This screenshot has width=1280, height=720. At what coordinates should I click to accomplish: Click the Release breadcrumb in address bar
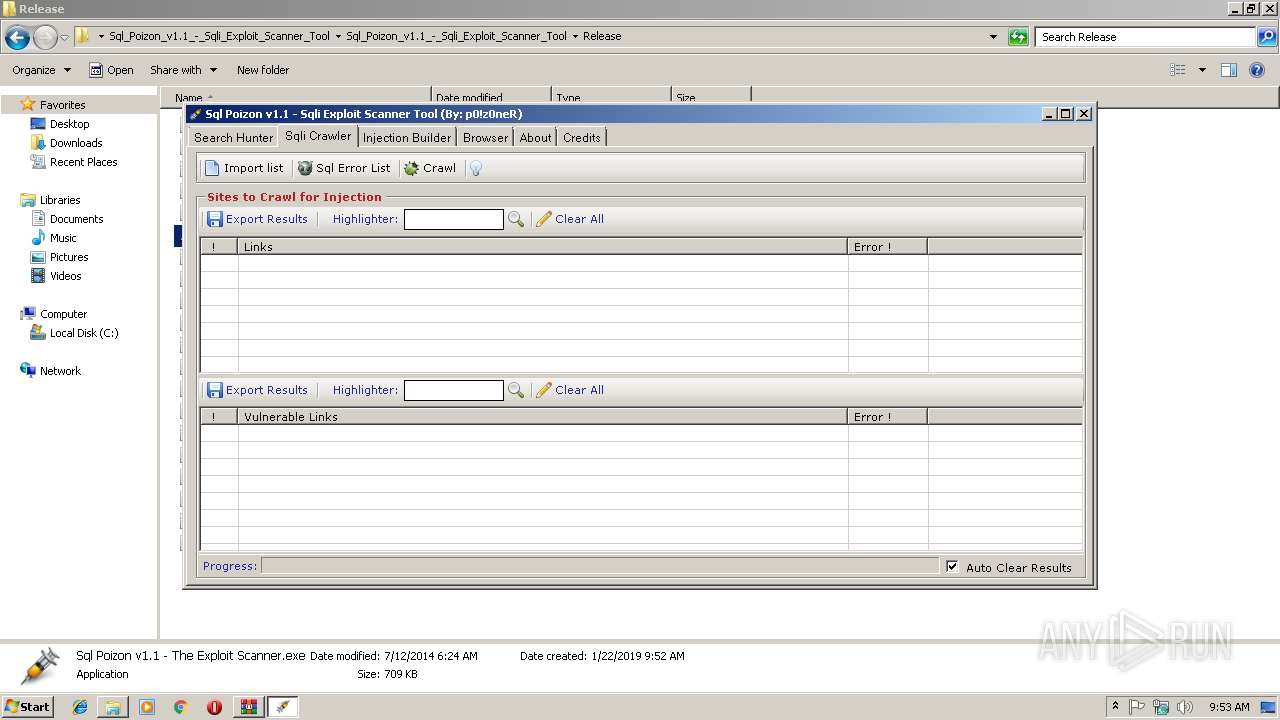coord(602,36)
